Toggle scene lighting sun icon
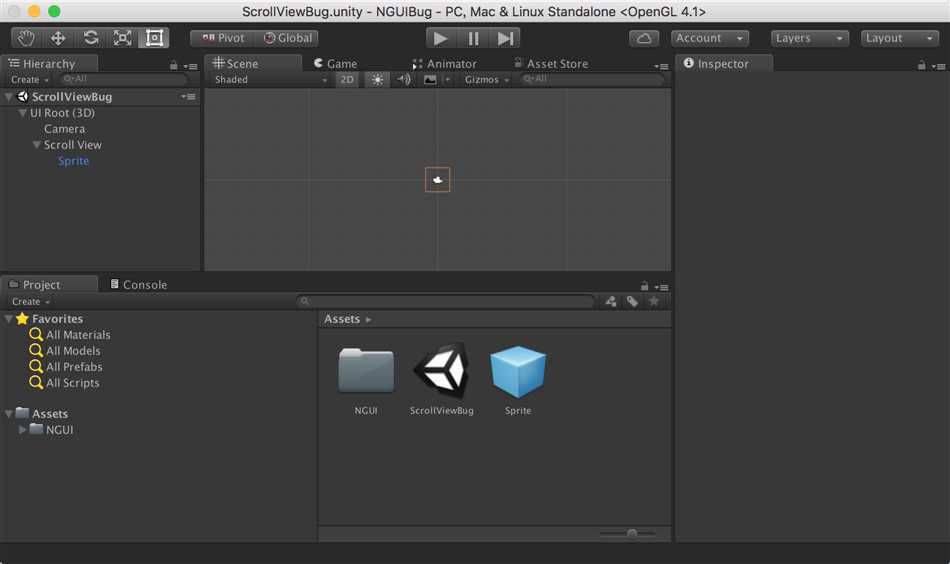950x564 pixels. pyautogui.click(x=377, y=79)
